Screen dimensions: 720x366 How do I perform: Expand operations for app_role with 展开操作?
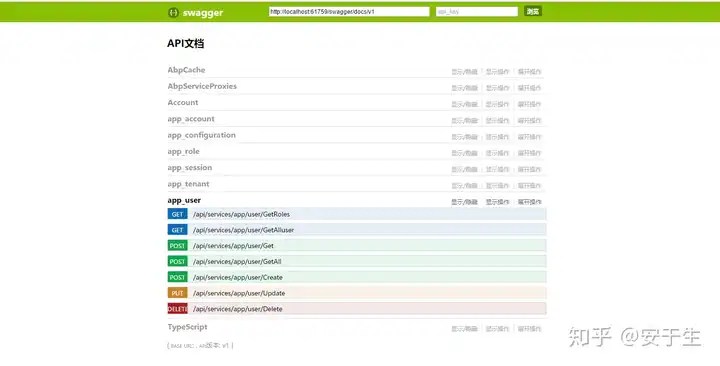coord(529,153)
